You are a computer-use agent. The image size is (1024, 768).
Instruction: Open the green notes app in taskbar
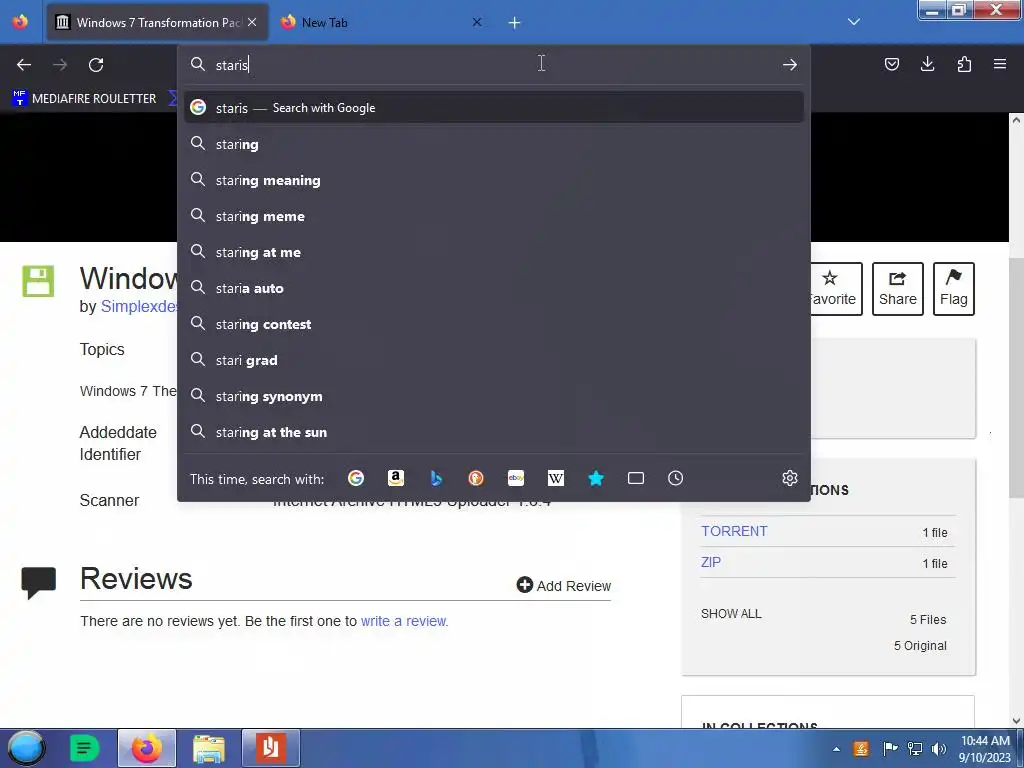84,748
